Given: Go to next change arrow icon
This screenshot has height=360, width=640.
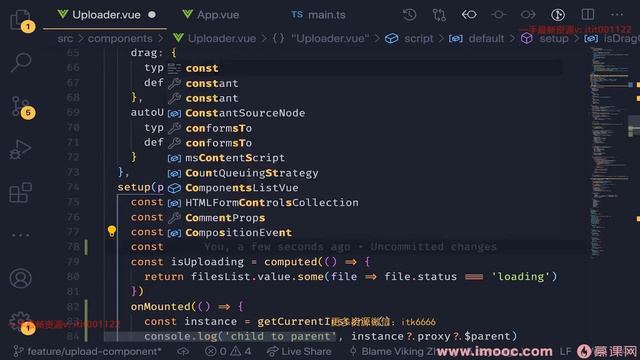Looking at the screenshot, I should 528,15.
